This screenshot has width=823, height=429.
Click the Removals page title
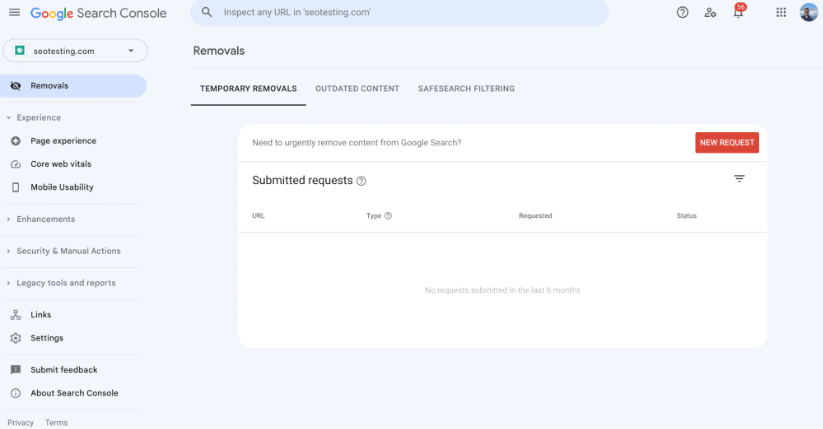219,51
